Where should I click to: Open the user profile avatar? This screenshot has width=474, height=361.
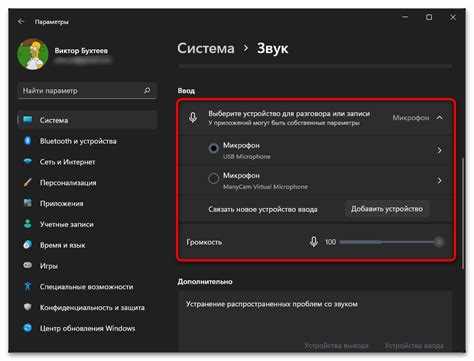coord(33,54)
